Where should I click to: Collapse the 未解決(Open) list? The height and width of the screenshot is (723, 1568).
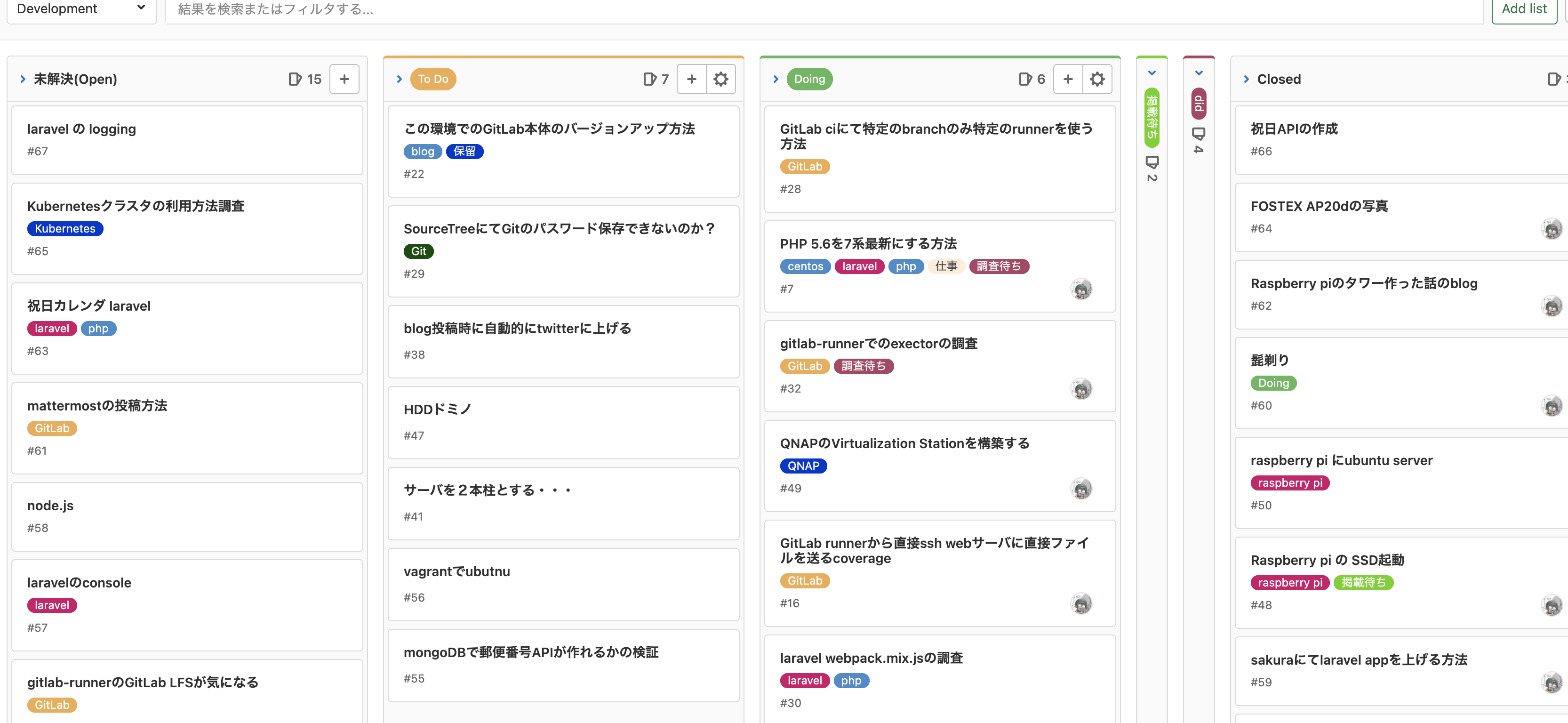[x=23, y=79]
